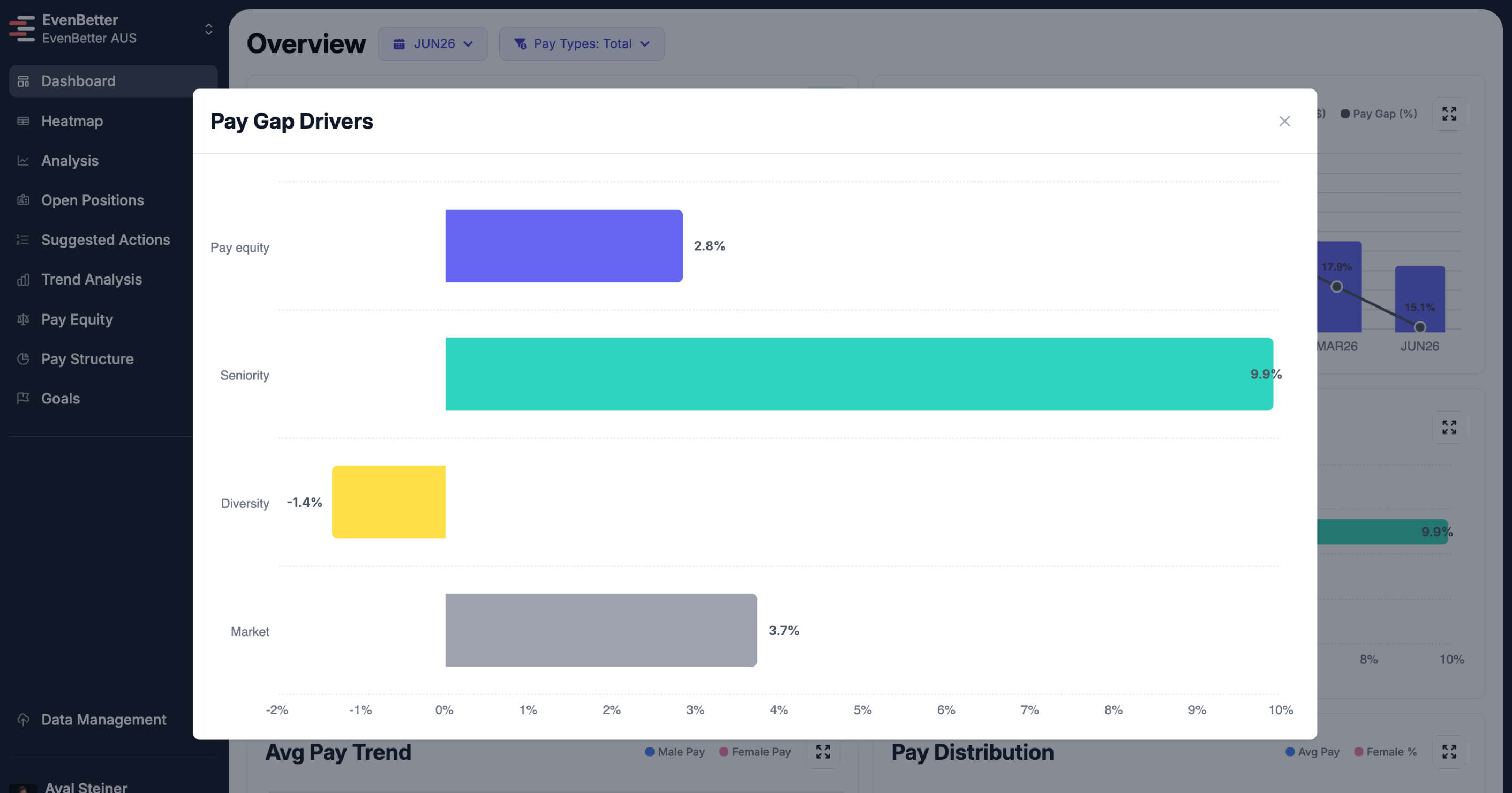Viewport: 1512px width, 793px height.
Task: Click the Seniority 9.9% bar
Action: point(859,374)
